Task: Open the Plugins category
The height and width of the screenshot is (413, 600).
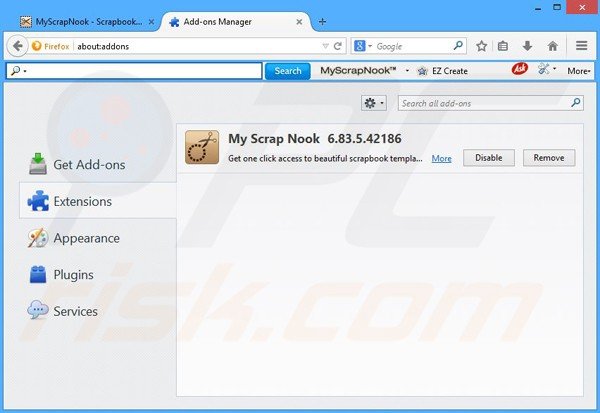Action: [61, 275]
